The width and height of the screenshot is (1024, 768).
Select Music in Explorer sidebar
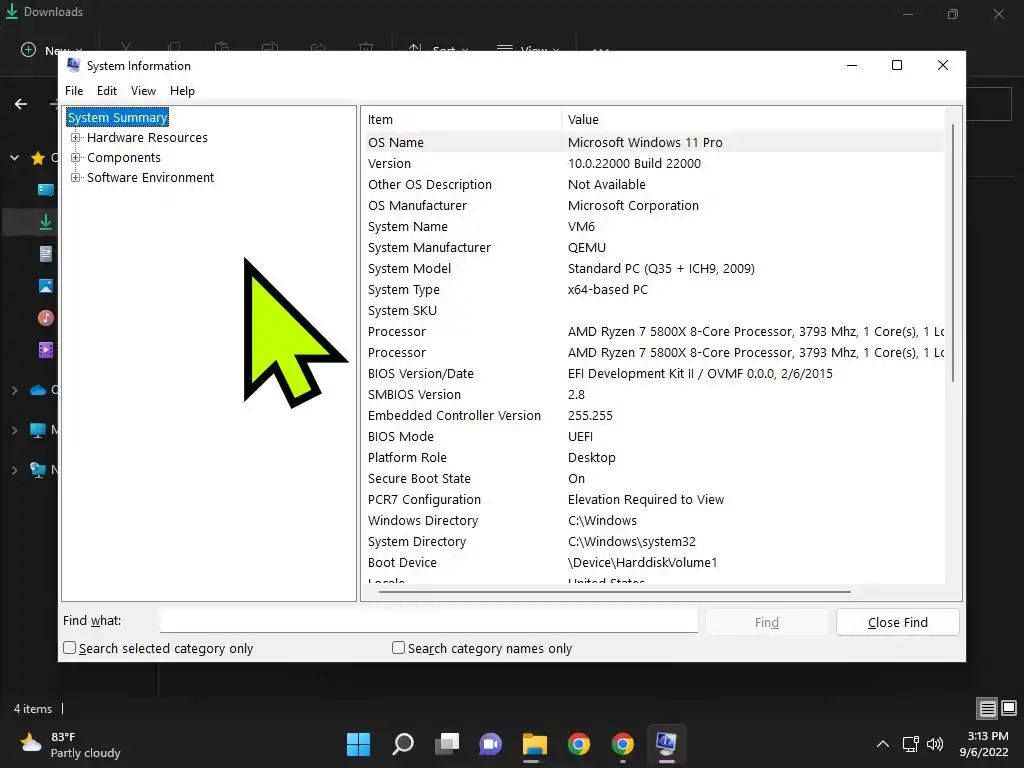[x=46, y=318]
